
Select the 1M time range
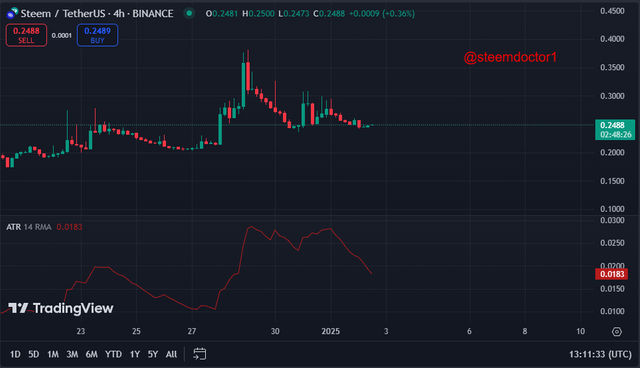coord(53,354)
